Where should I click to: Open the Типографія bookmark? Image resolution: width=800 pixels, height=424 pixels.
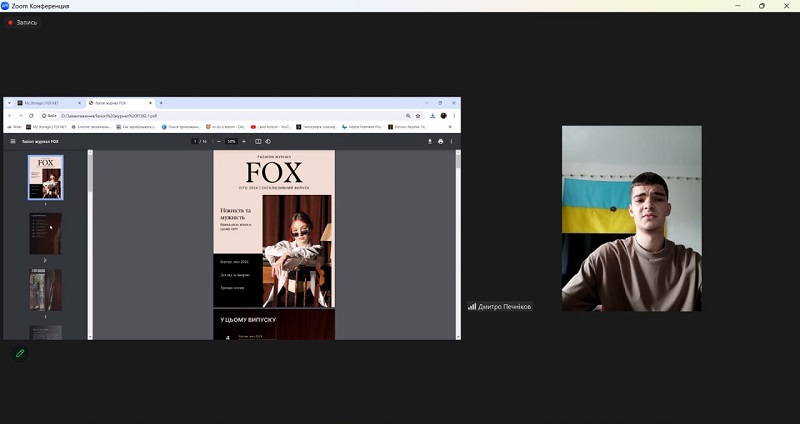coord(317,127)
